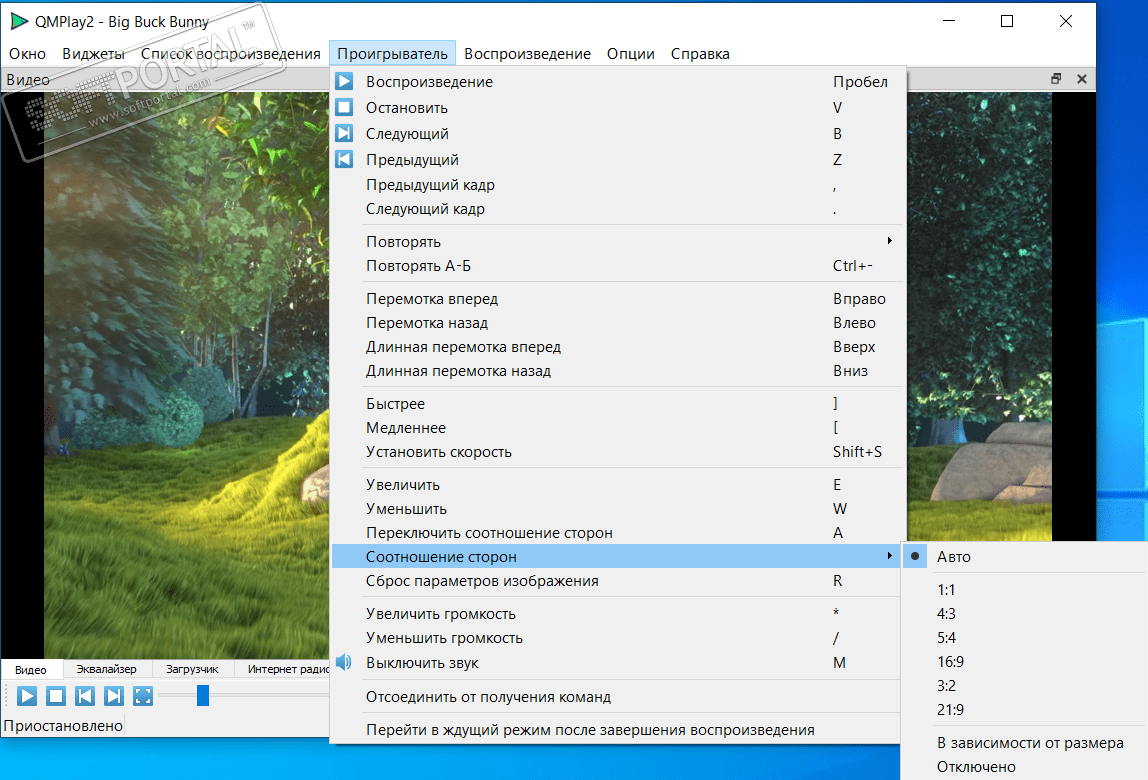The image size is (1148, 780).
Task: Select Длинная перемотка вперед
Action: (x=616, y=346)
